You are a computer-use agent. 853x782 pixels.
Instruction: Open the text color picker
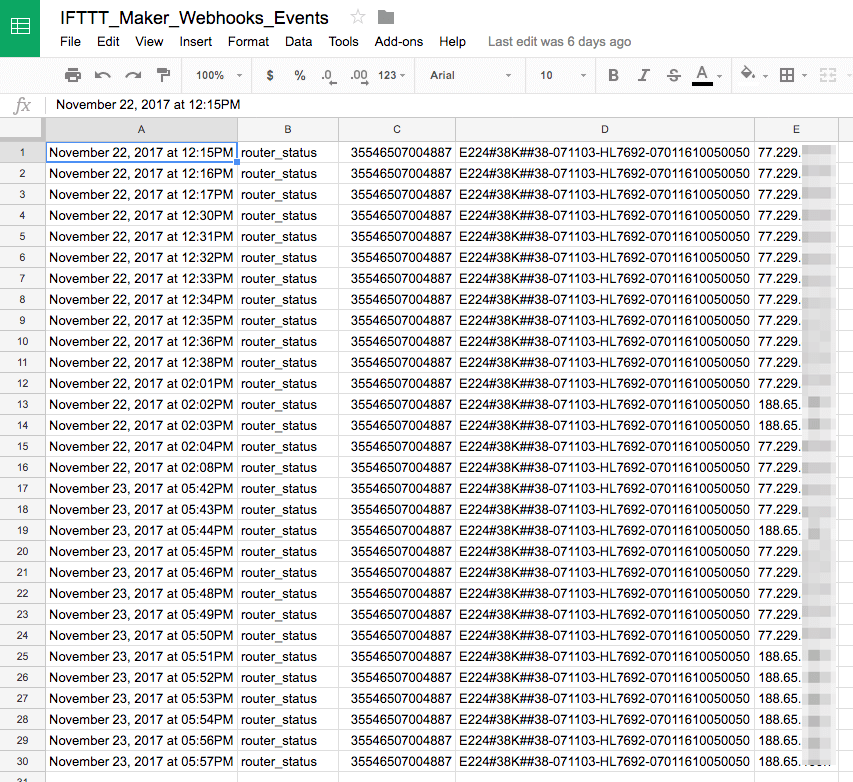702,75
